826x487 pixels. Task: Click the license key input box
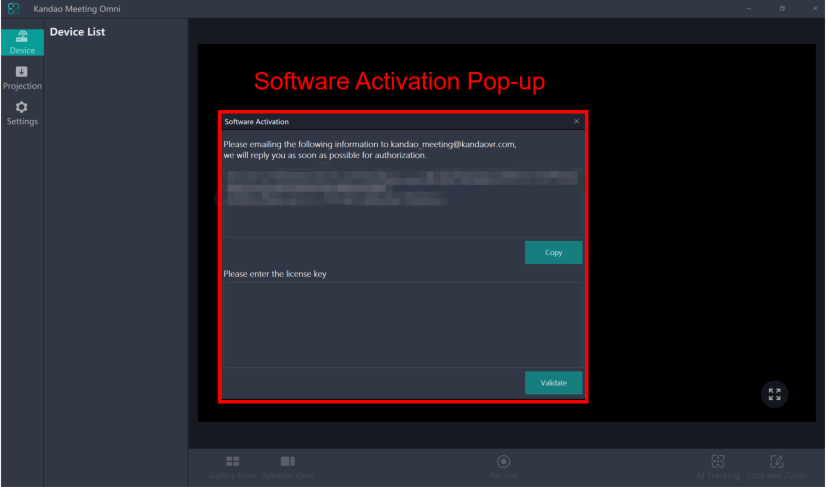pos(402,324)
